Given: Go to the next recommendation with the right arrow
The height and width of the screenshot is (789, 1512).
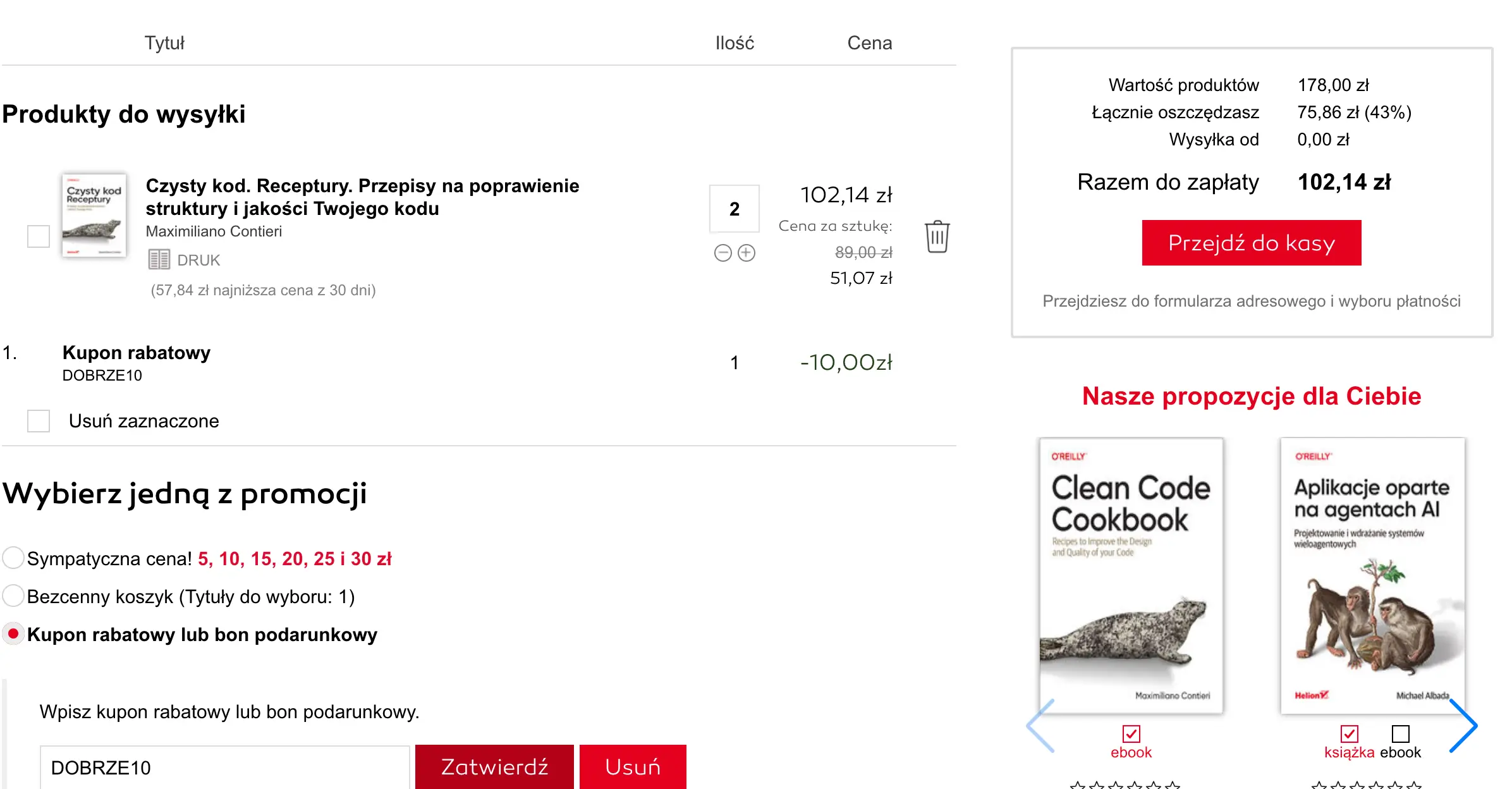Looking at the screenshot, I should [x=1463, y=726].
